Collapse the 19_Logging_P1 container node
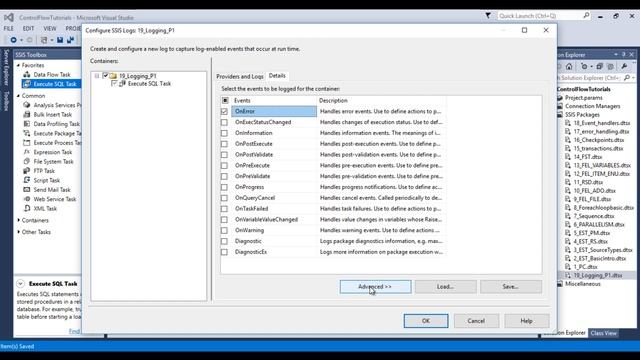Screen dimensions: 640x360 97,76
